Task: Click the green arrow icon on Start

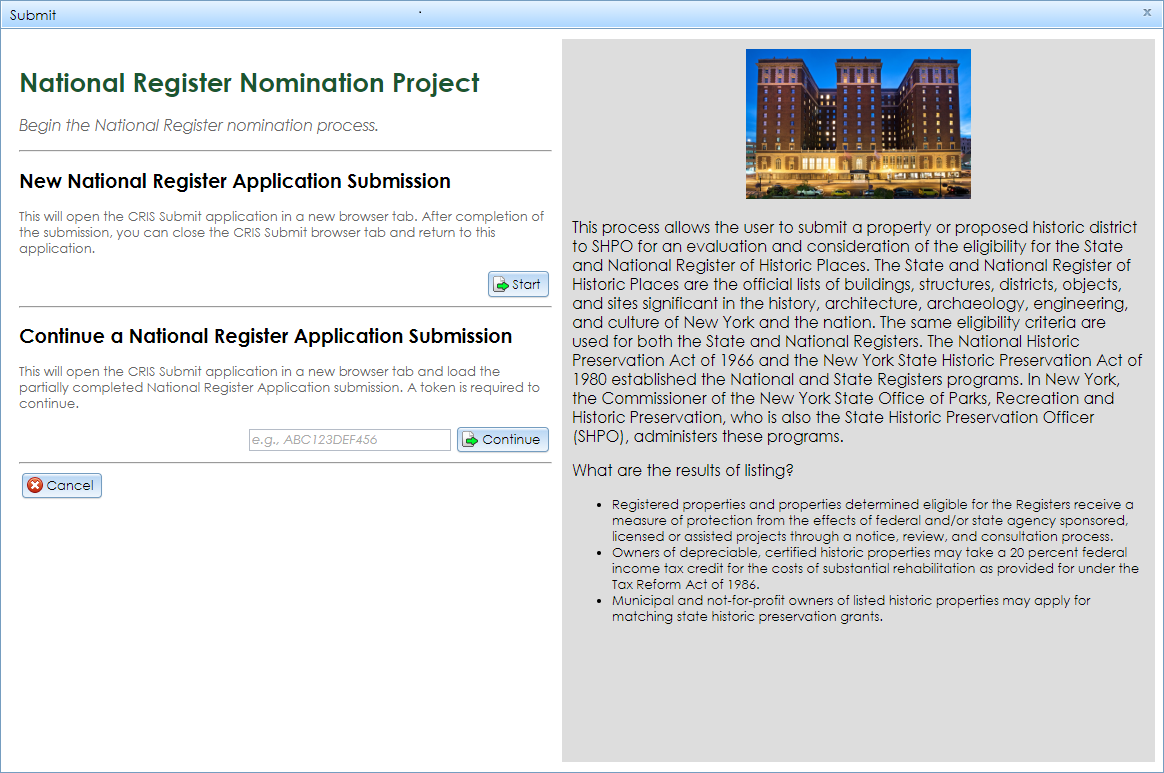Action: (x=500, y=284)
